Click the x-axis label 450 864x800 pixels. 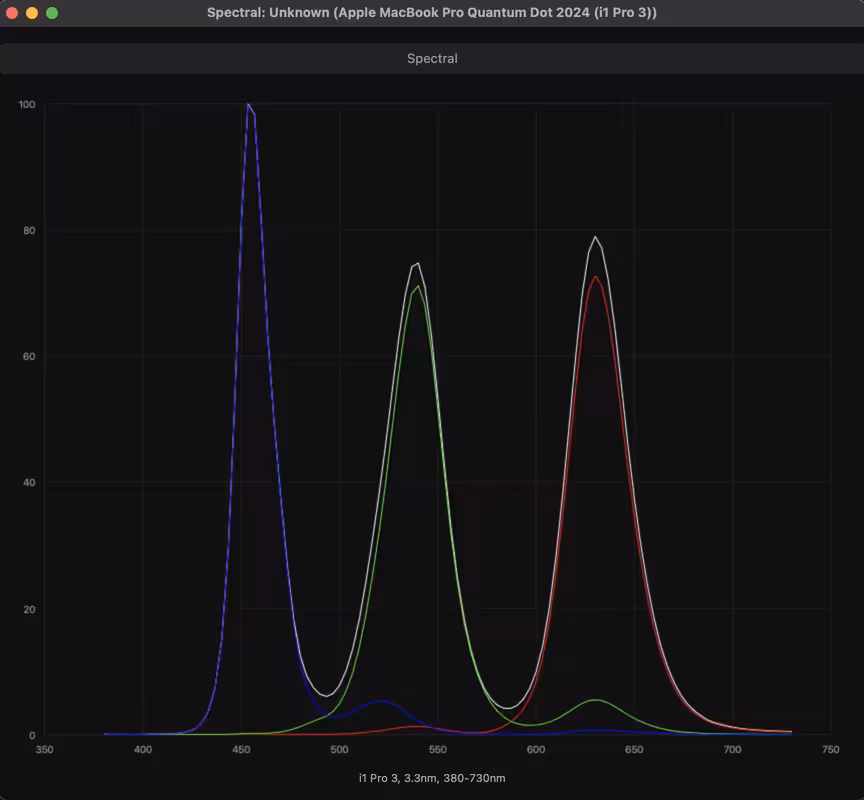click(241, 749)
